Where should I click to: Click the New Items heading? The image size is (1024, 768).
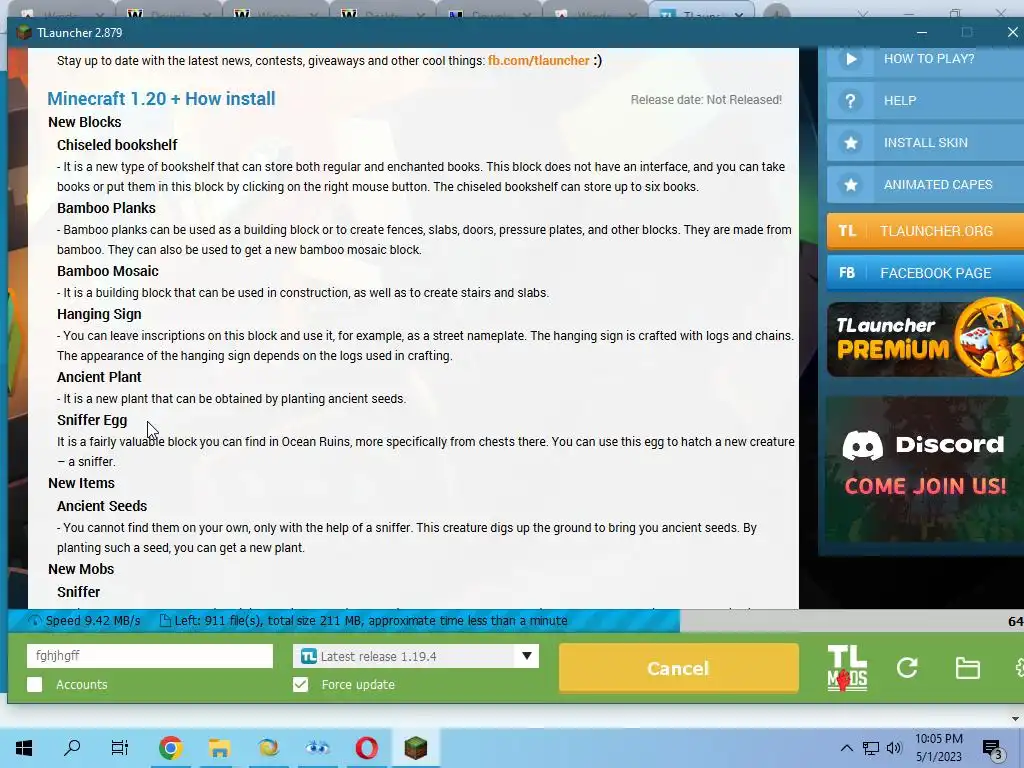pos(81,483)
